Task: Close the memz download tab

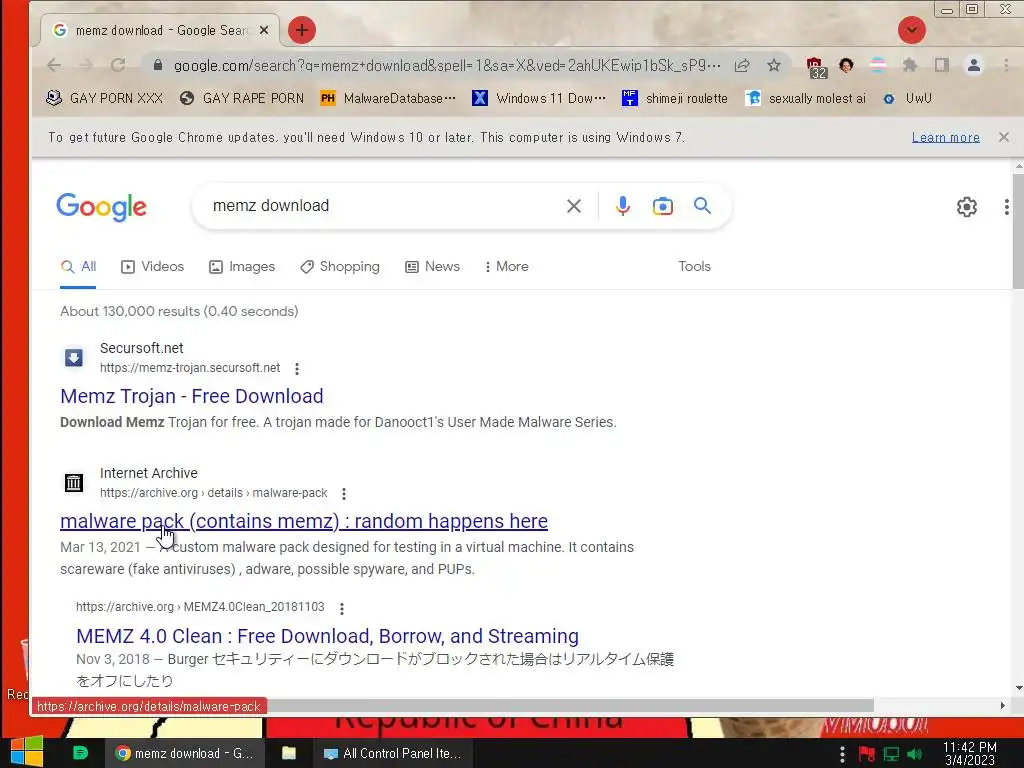Action: (x=264, y=30)
